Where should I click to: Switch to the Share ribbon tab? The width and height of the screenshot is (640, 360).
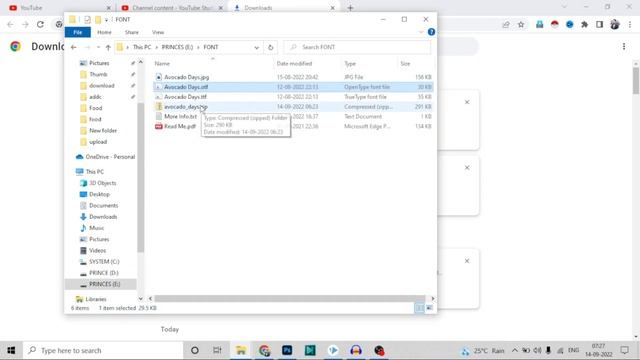131,32
